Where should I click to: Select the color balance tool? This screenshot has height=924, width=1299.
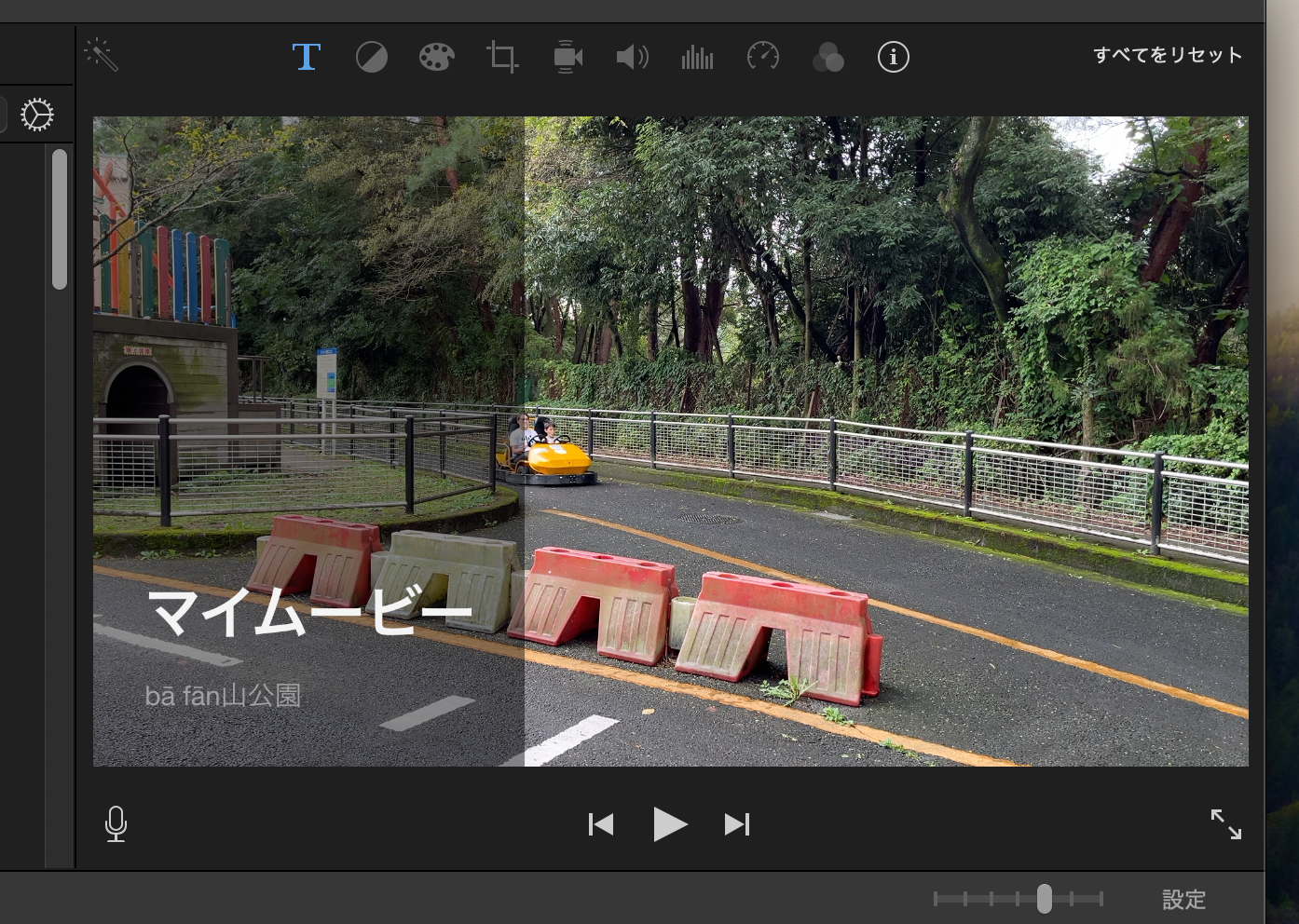(371, 58)
